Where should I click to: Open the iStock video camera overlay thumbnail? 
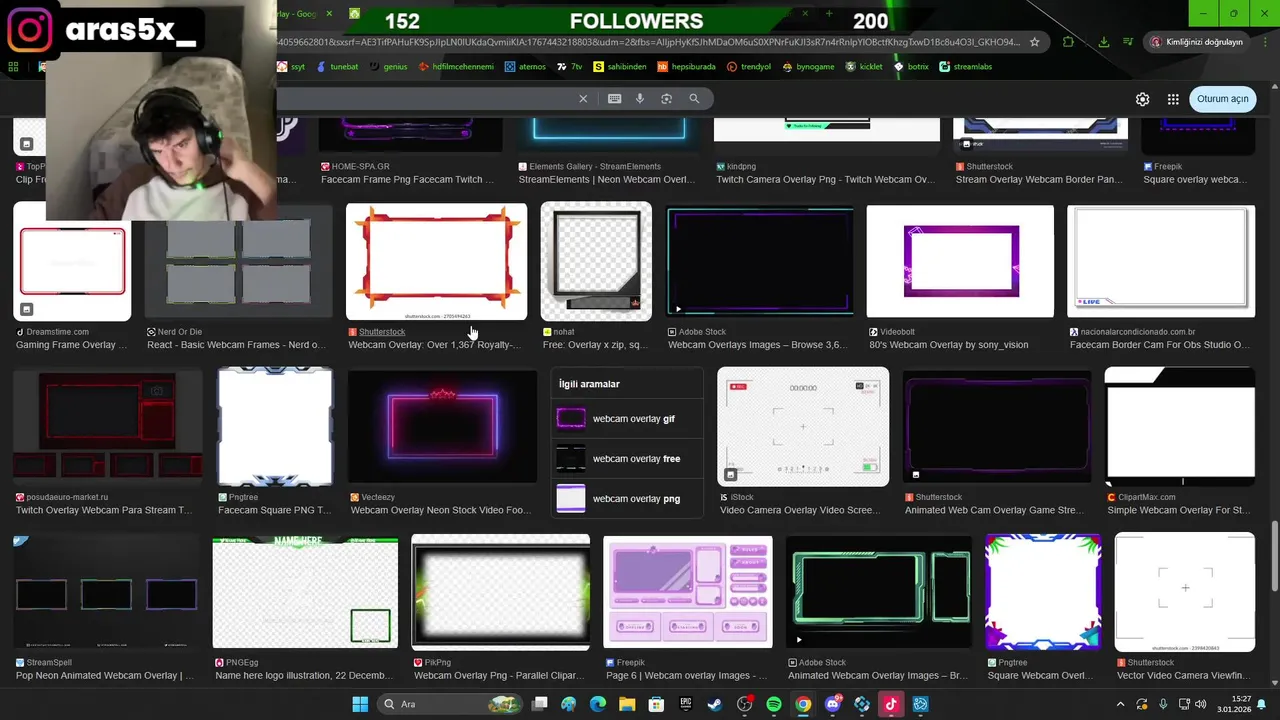pyautogui.click(x=803, y=427)
